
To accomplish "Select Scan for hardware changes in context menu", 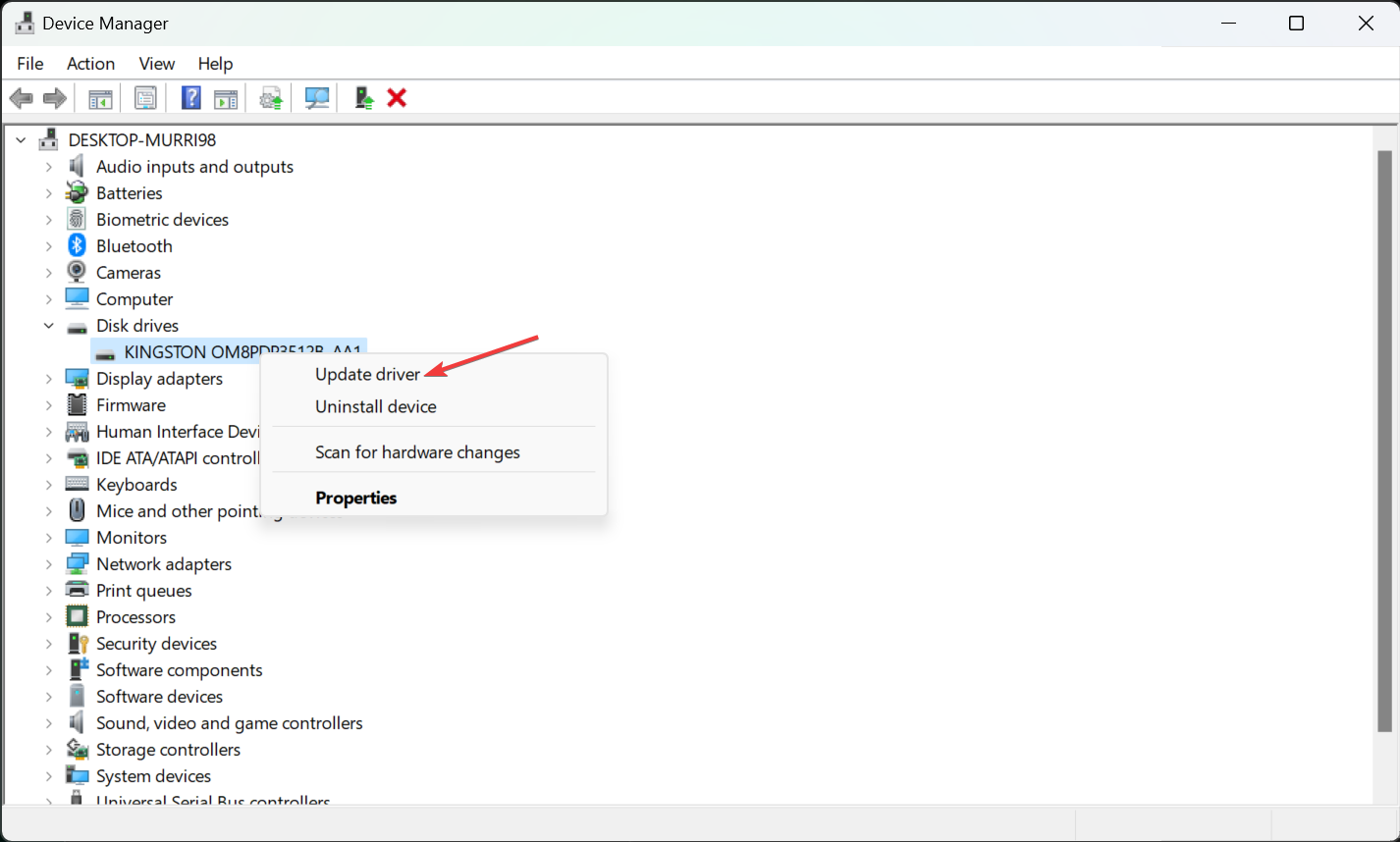I will [417, 452].
